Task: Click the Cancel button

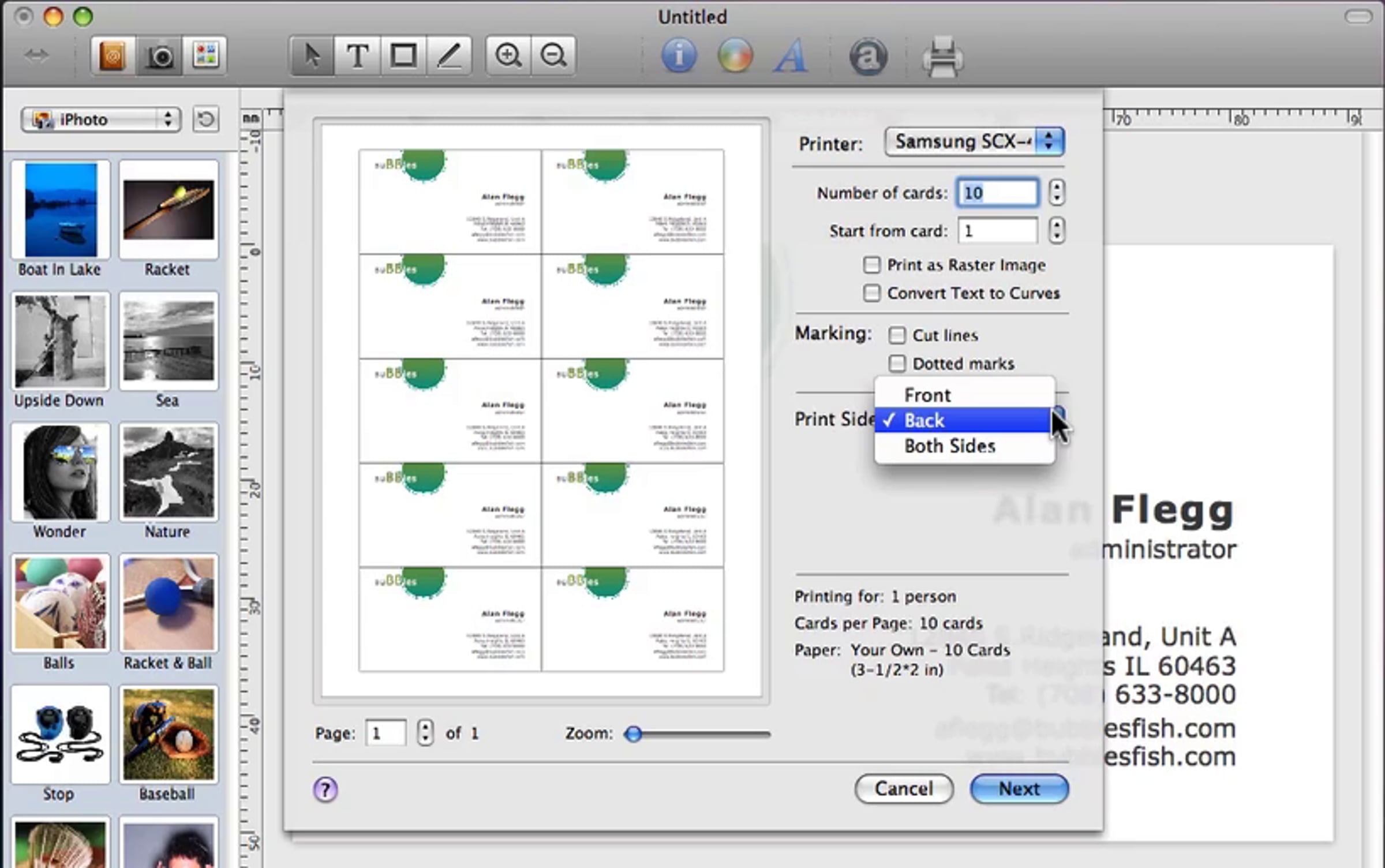Action: tap(904, 789)
